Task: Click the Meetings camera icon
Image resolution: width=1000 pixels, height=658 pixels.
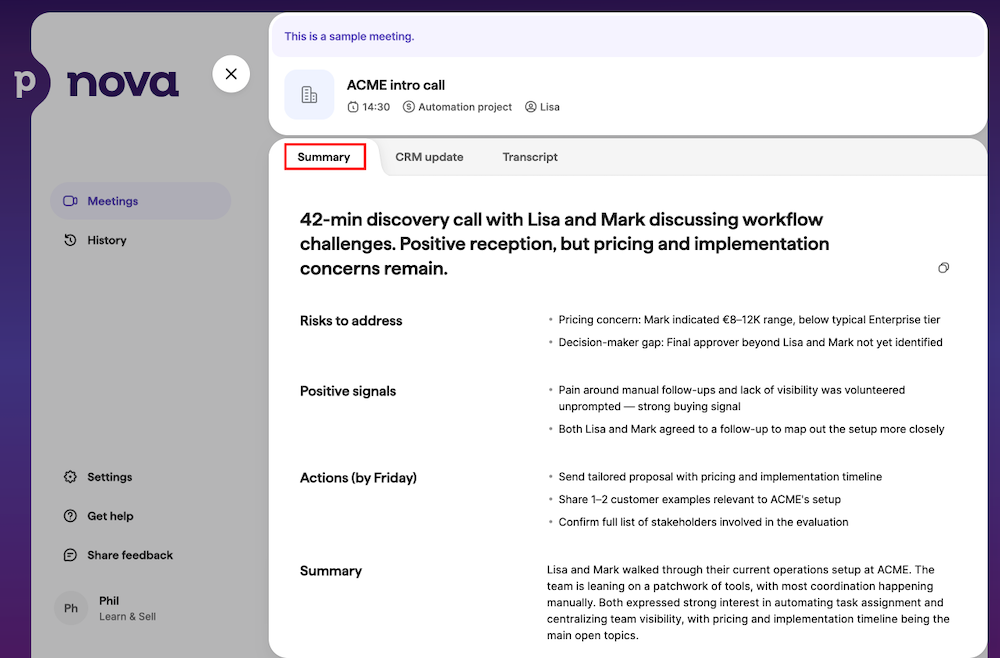Action: pos(70,201)
